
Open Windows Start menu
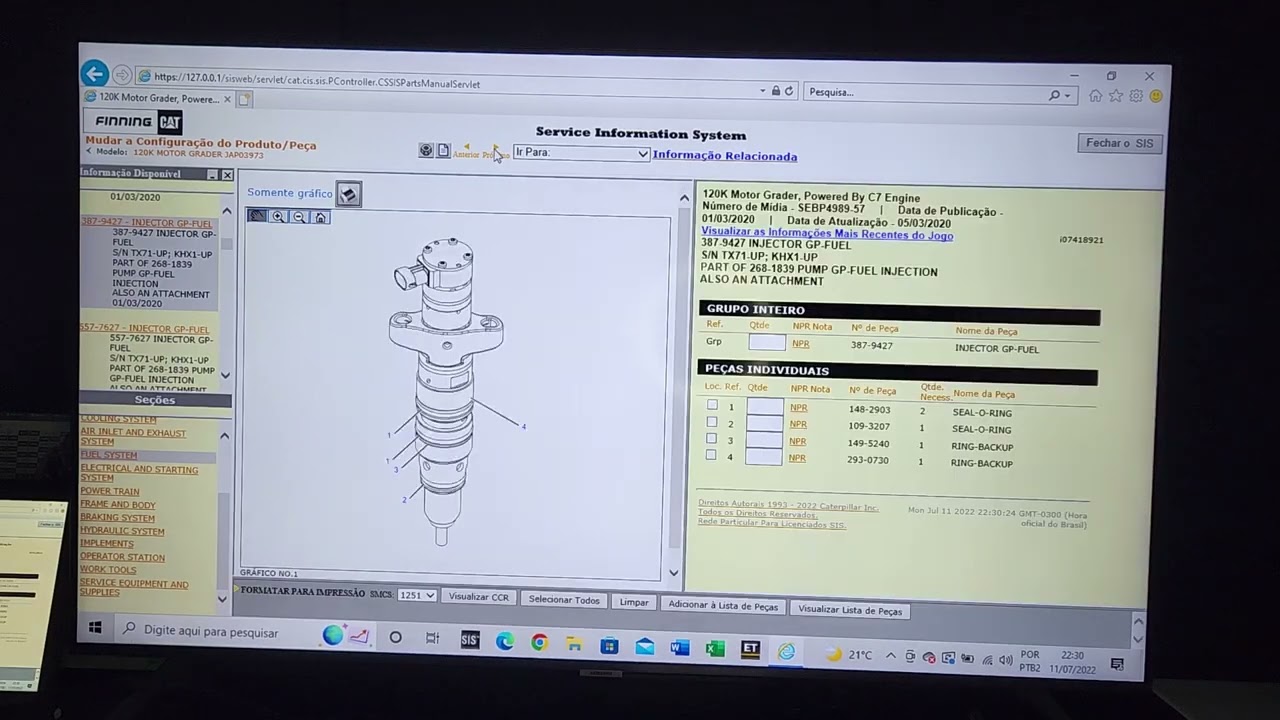click(96, 628)
